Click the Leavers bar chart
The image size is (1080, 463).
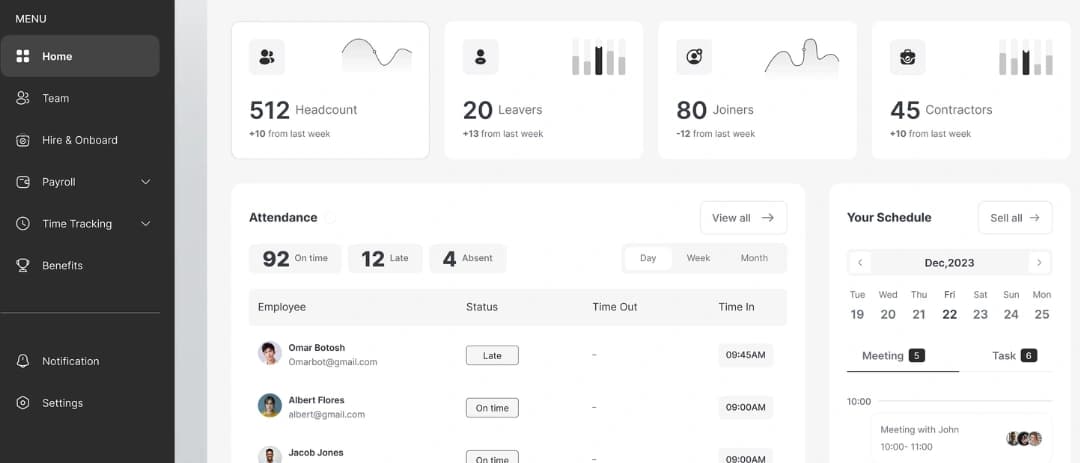click(599, 56)
